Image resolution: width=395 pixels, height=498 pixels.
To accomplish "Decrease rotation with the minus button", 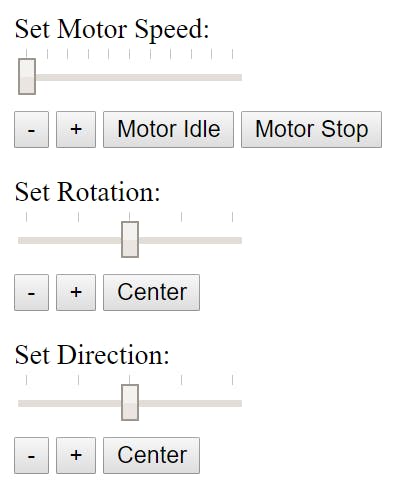I will (x=31, y=292).
